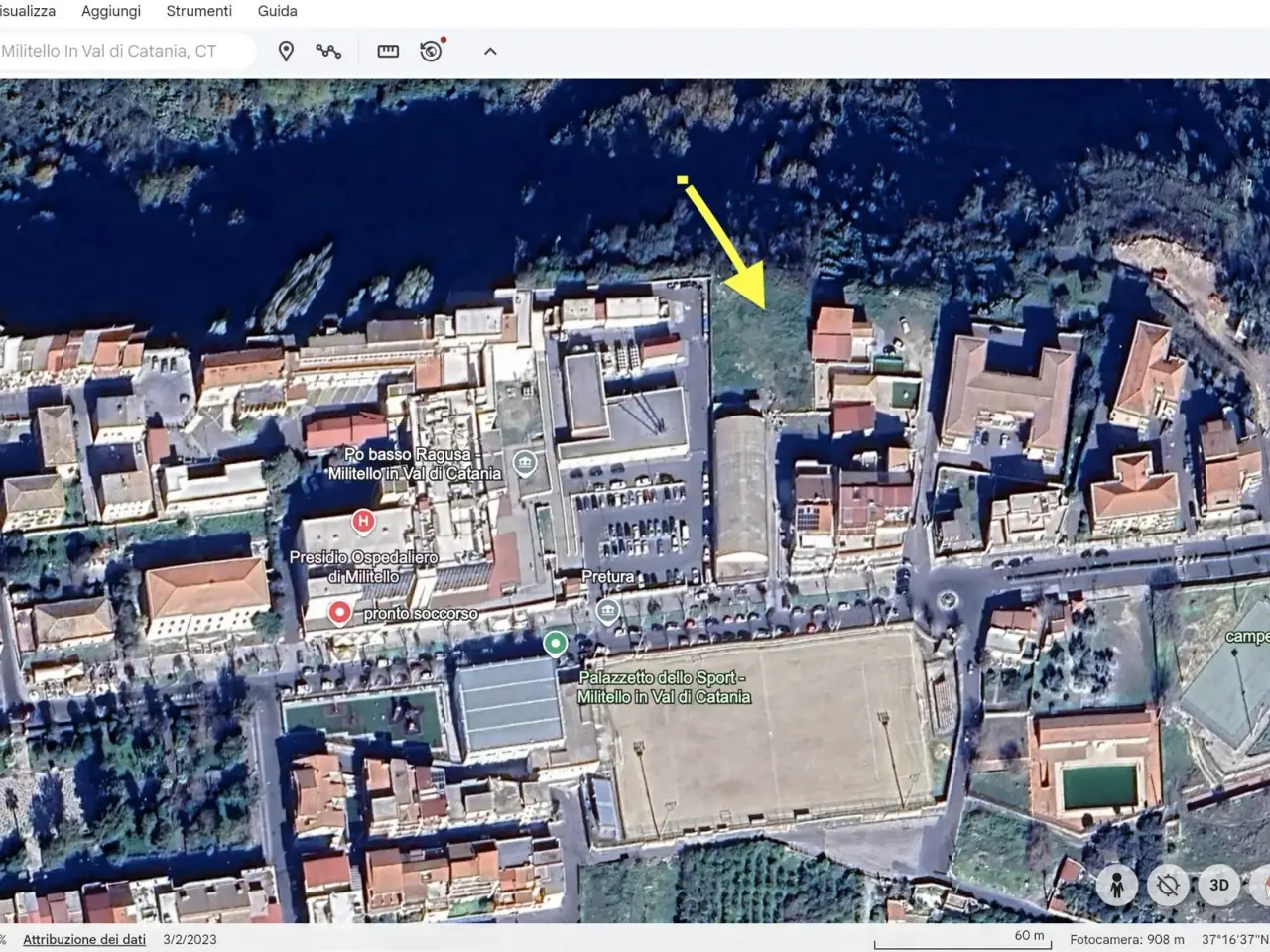Open Street View pegman button
The image size is (1270, 952).
pyautogui.click(x=1116, y=885)
